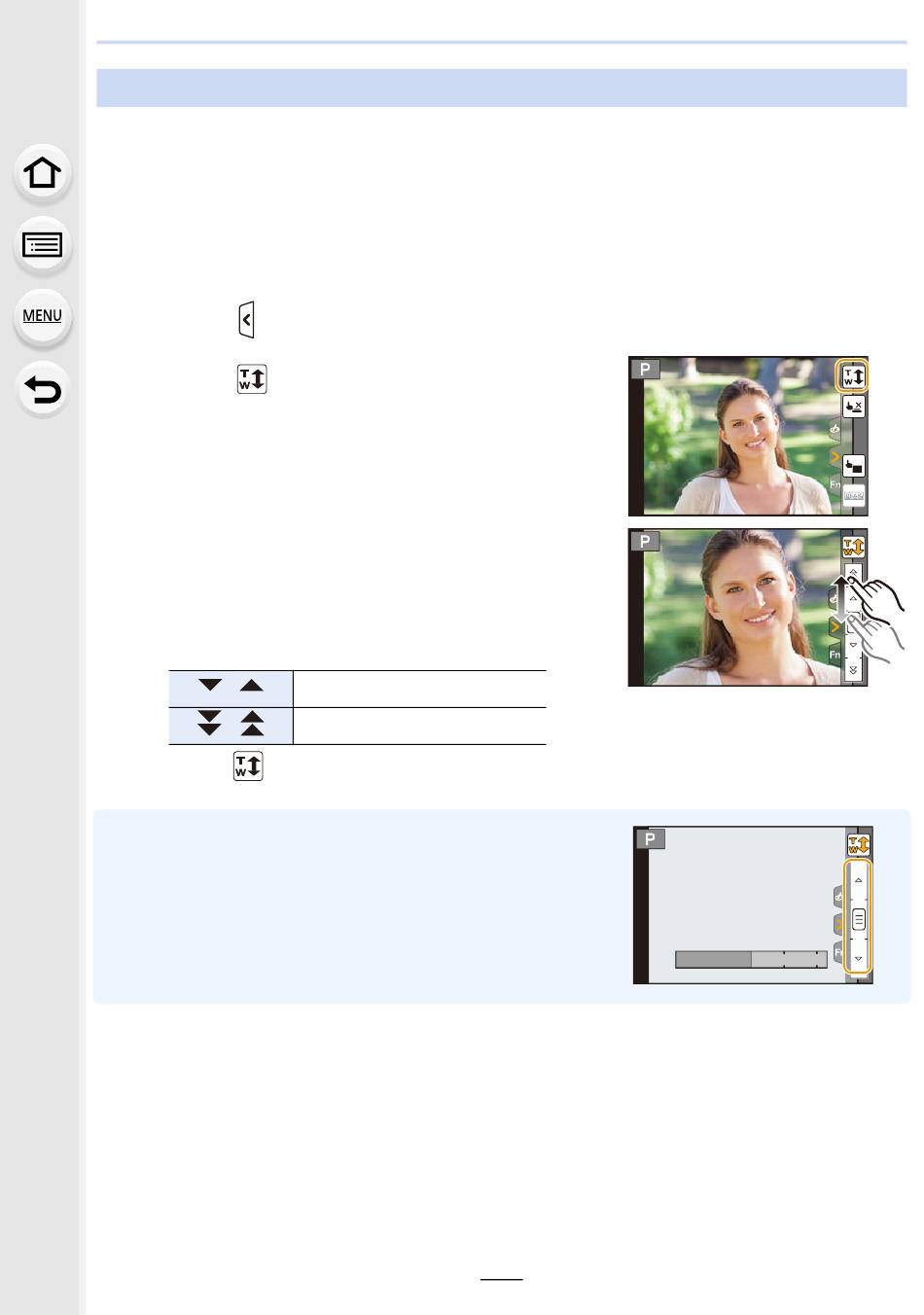Open the Fn tab on blank preview screen
The height and width of the screenshot is (1315, 924).
[839, 952]
